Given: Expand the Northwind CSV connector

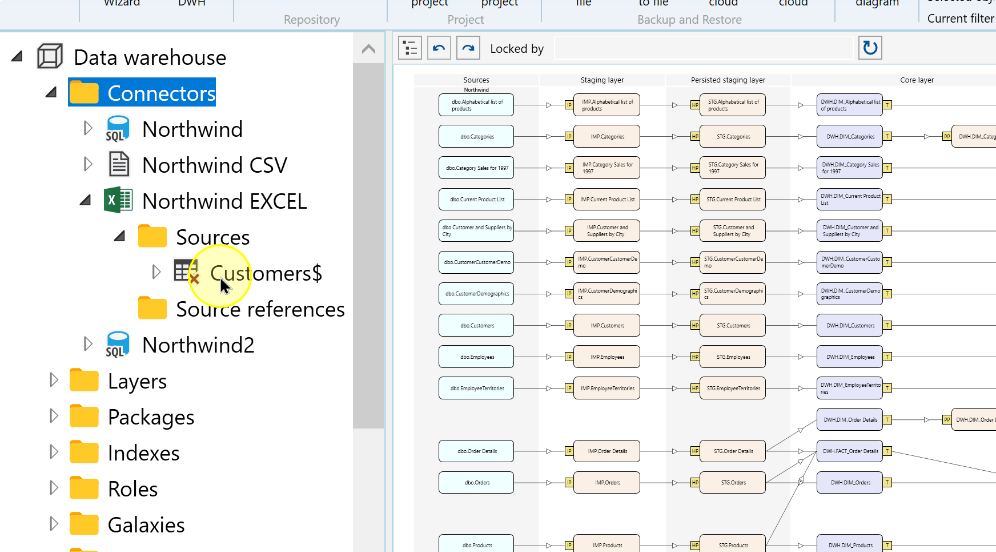Looking at the screenshot, I should tap(88, 164).
